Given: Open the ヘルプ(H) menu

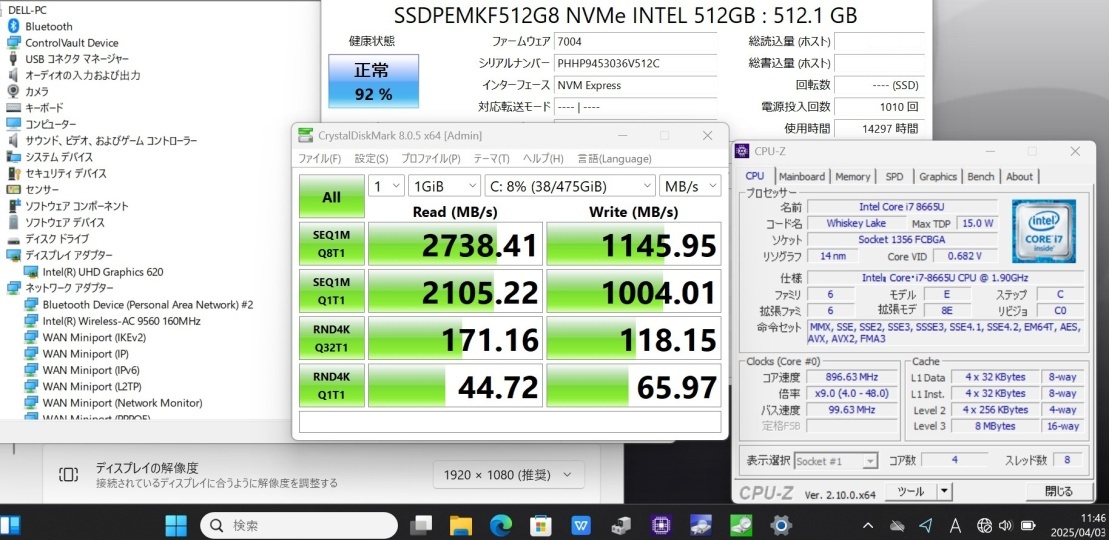Looking at the screenshot, I should (543, 159).
